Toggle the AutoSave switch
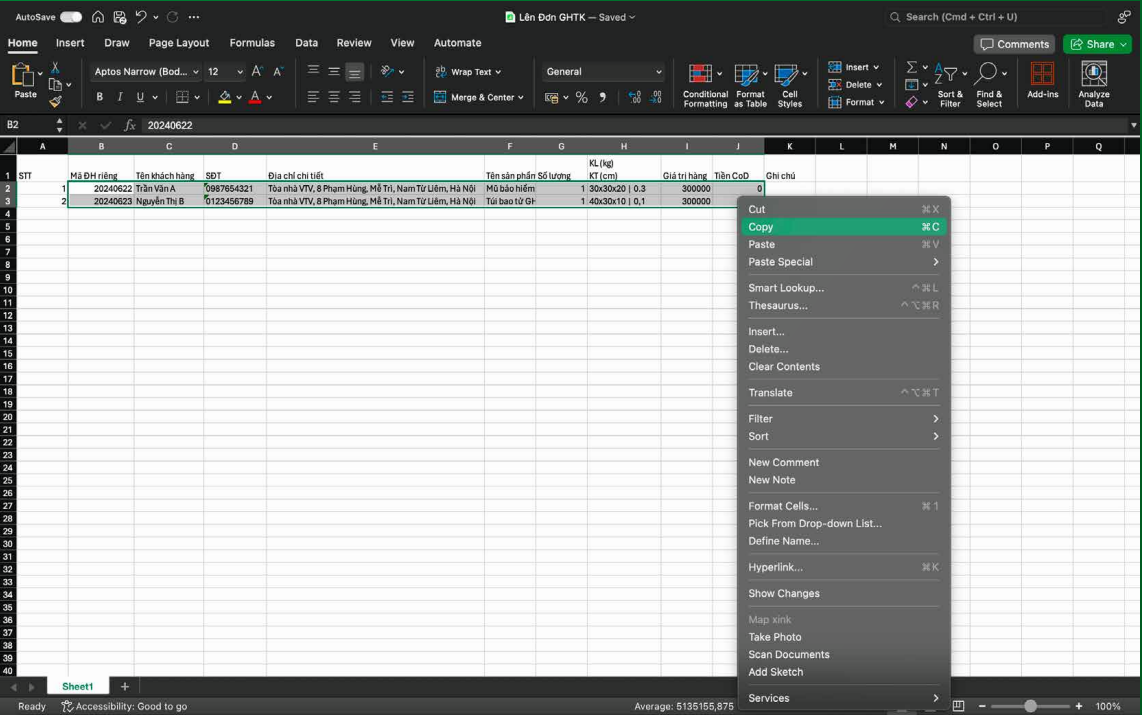1142x715 pixels. (x=71, y=17)
